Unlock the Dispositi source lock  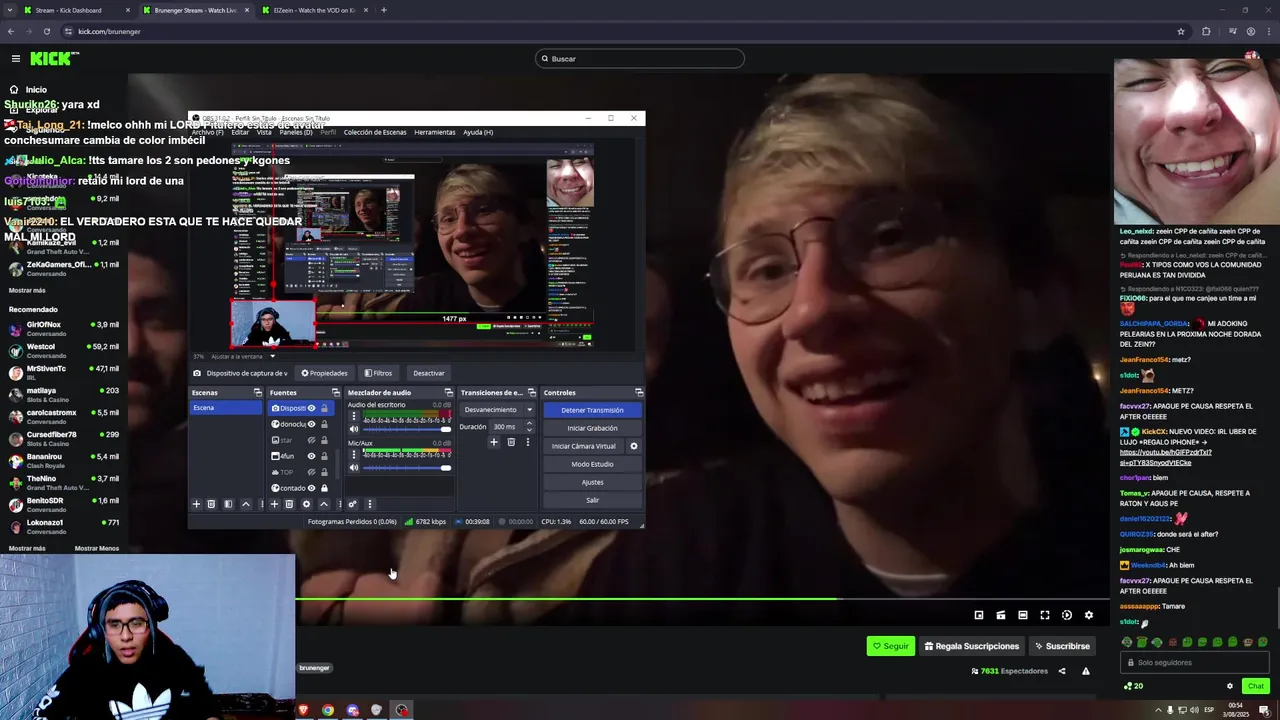tap(324, 408)
